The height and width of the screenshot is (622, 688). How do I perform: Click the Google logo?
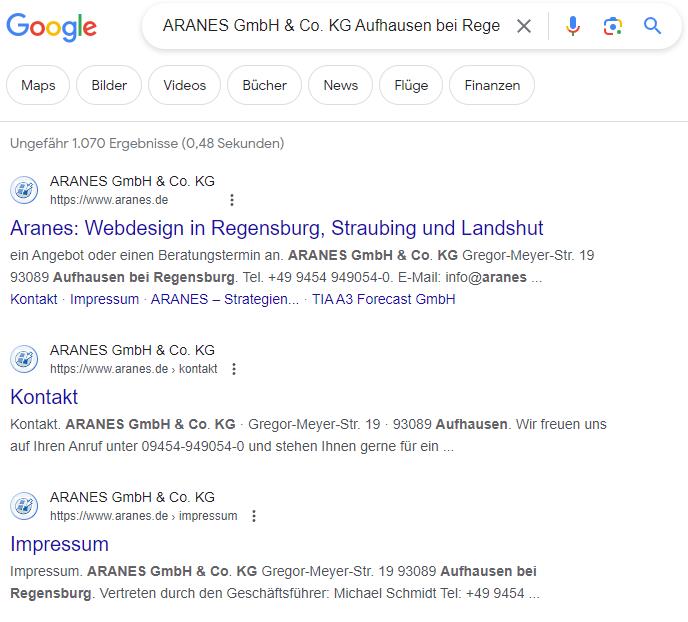point(52,27)
